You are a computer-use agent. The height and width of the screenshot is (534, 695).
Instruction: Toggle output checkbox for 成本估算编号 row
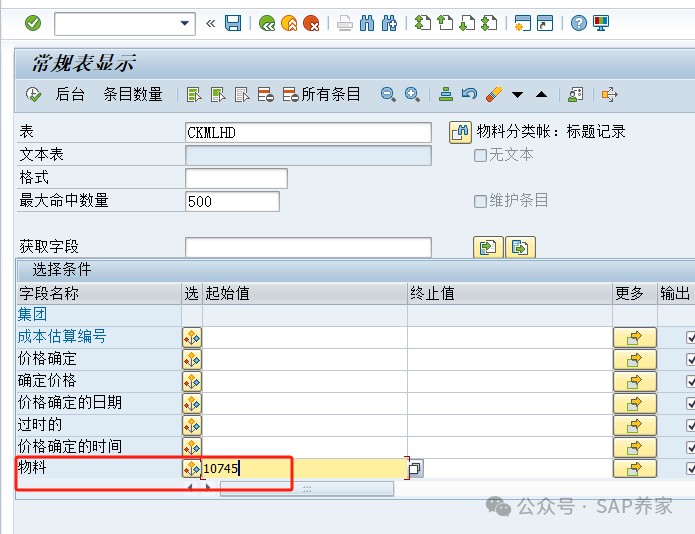(691, 338)
